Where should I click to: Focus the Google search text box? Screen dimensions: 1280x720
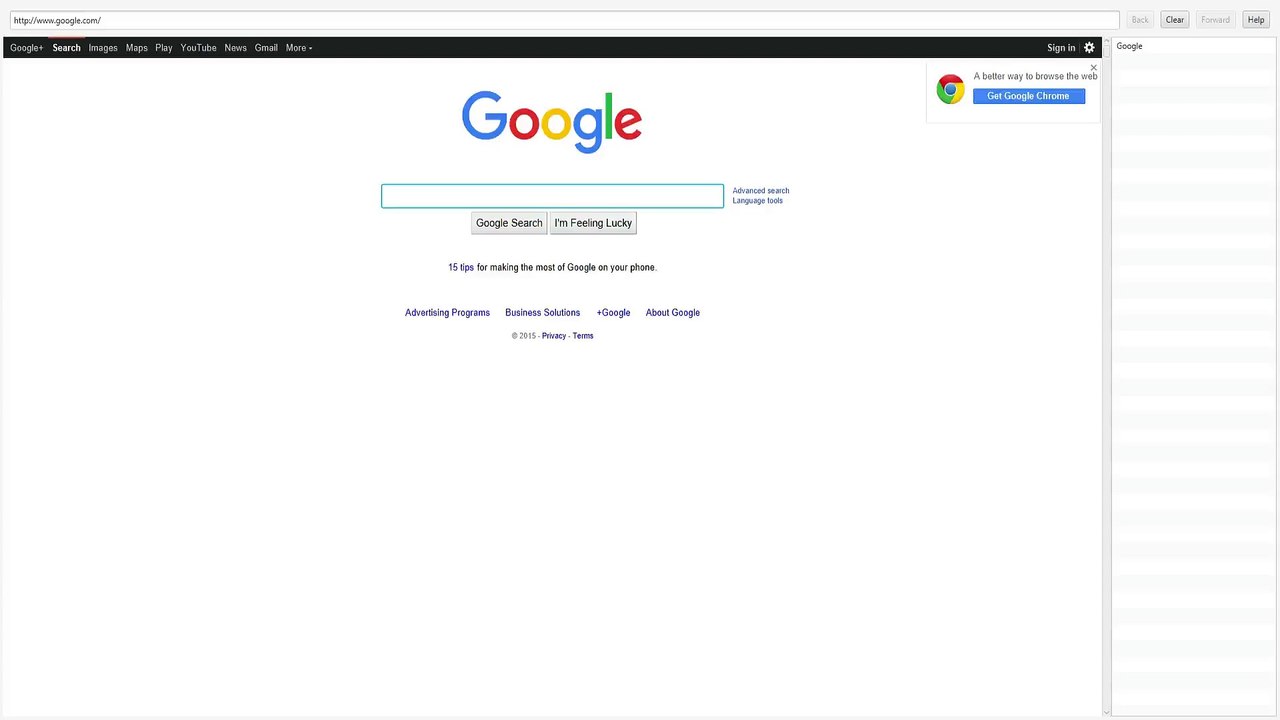552,196
